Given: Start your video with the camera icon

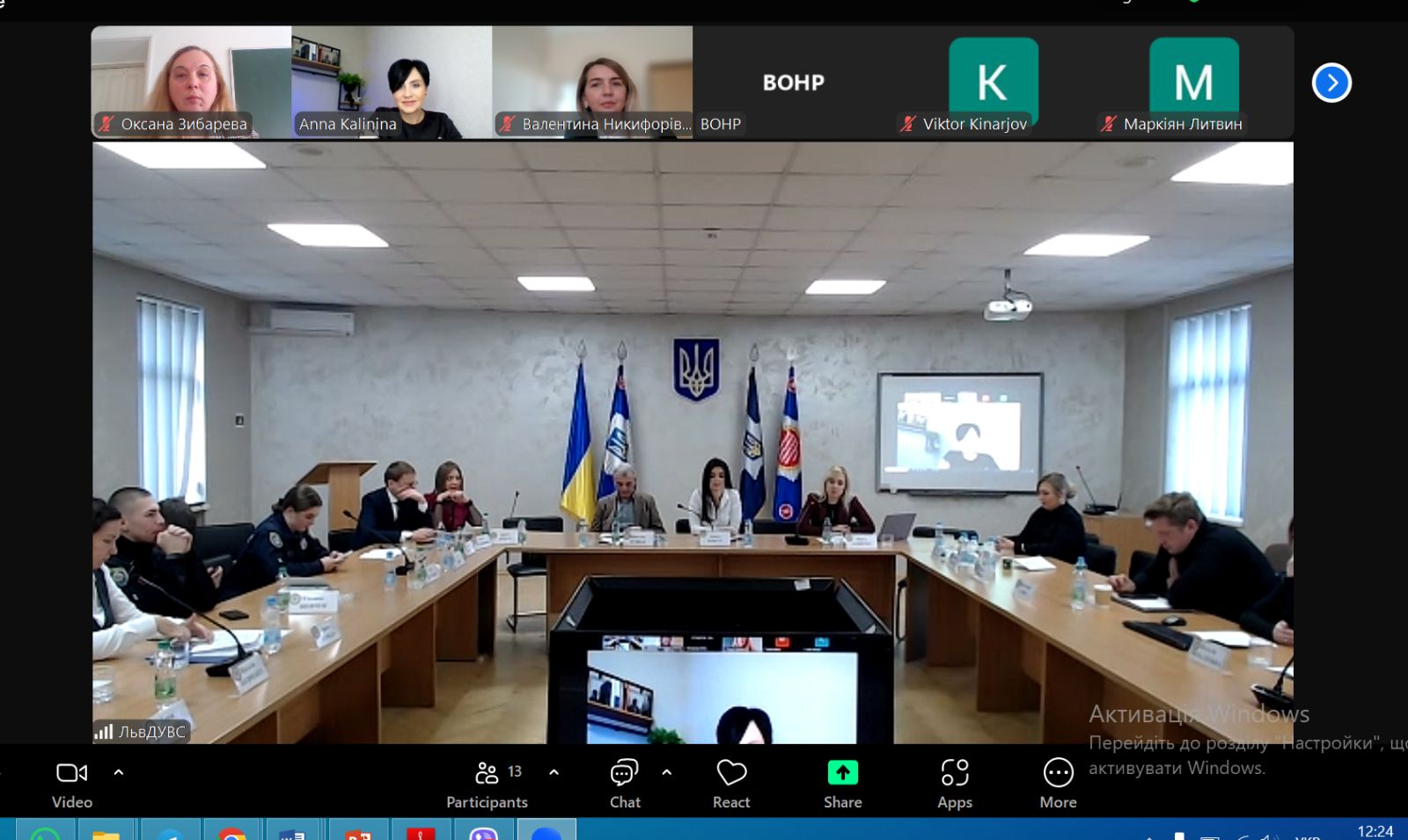Looking at the screenshot, I should pos(71,772).
